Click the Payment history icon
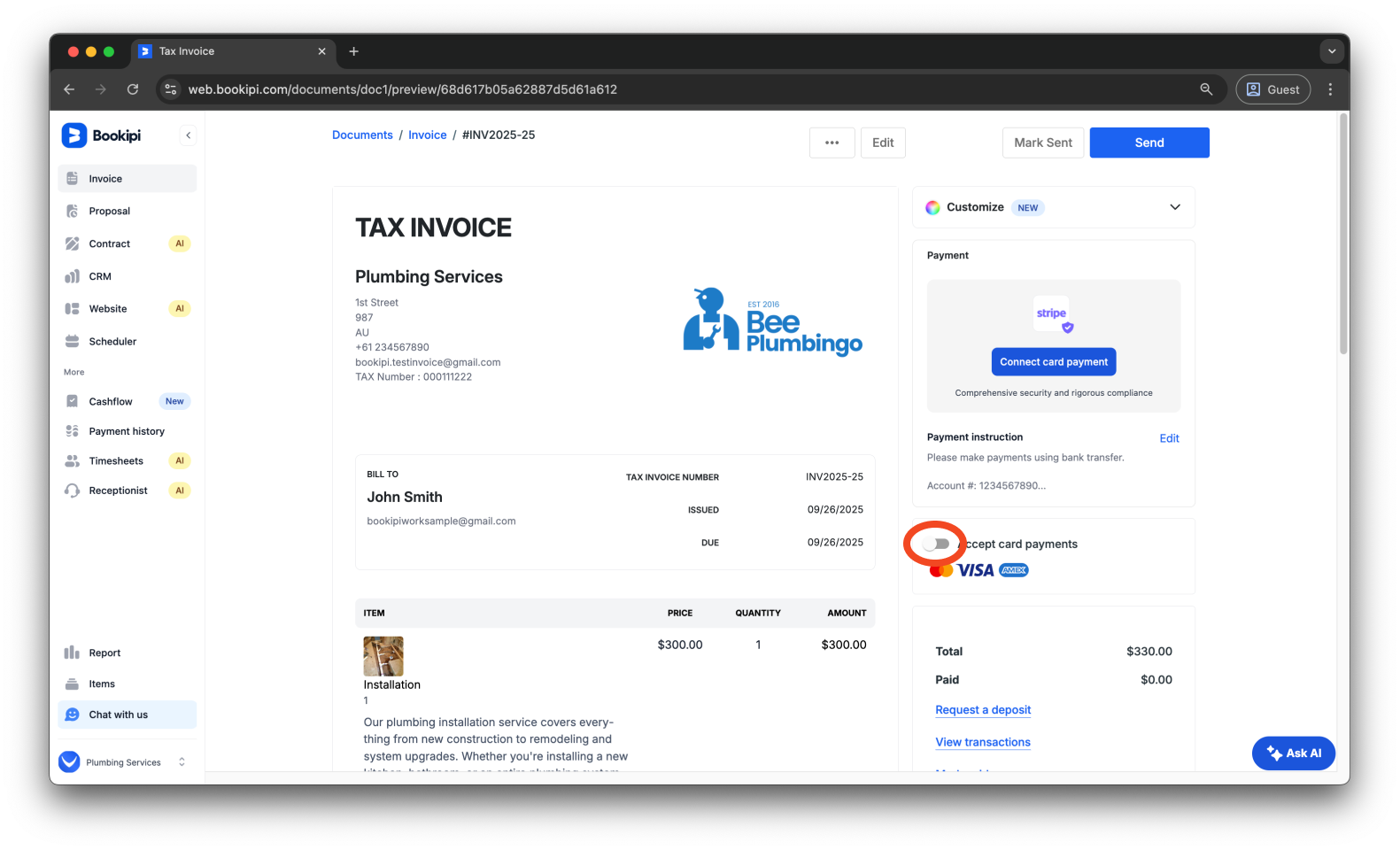This screenshot has height=850, width=1400. [73, 431]
